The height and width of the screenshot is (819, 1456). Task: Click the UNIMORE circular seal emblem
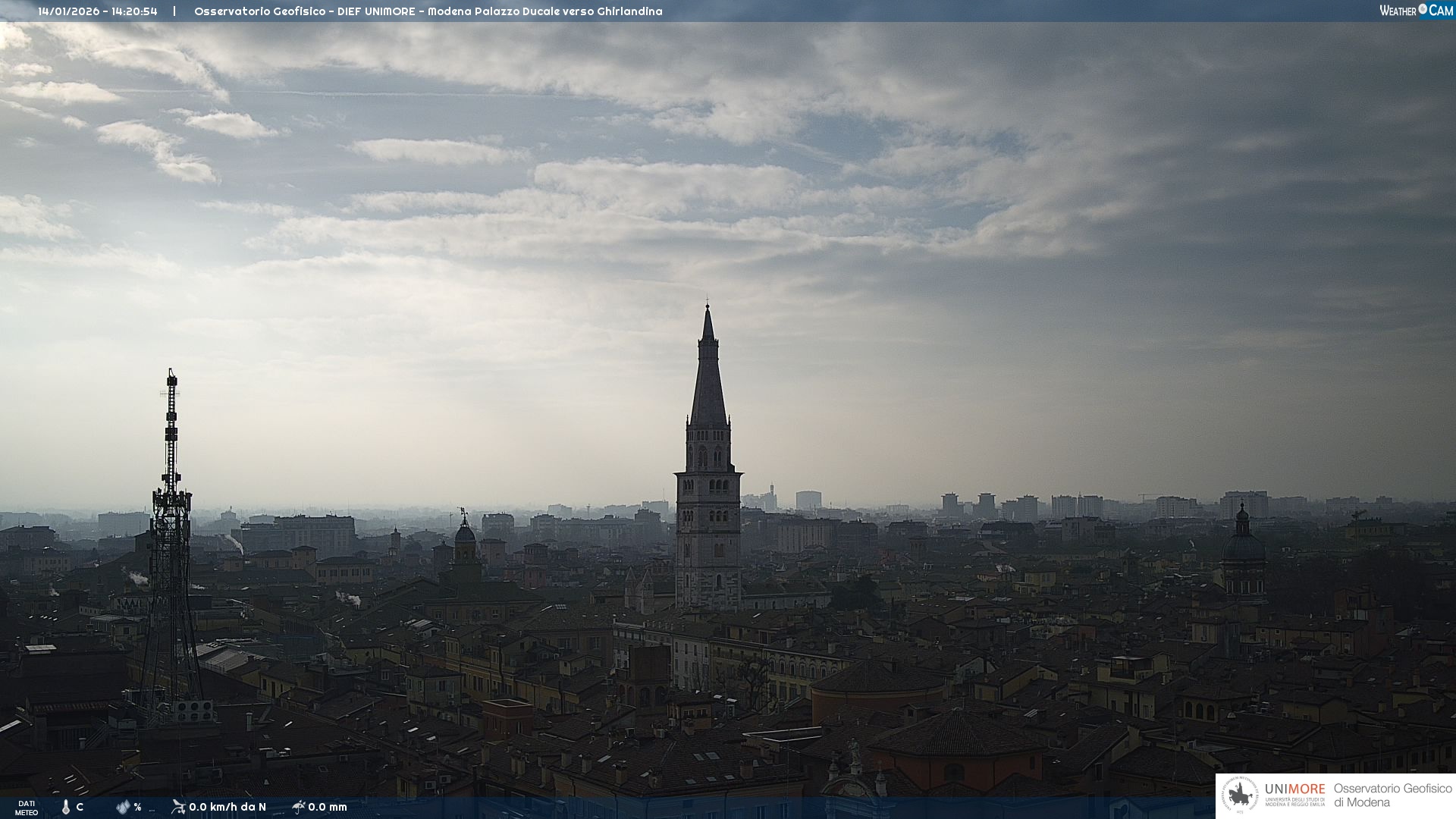(1240, 795)
